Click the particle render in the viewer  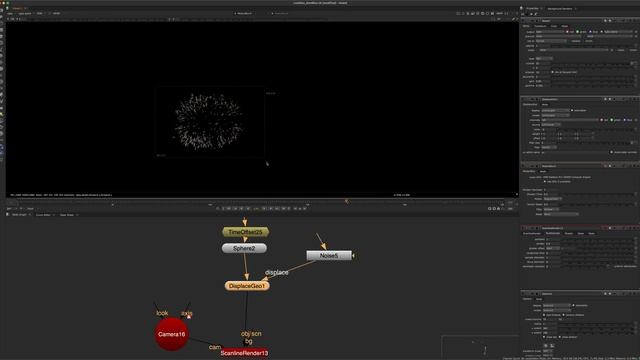point(209,121)
